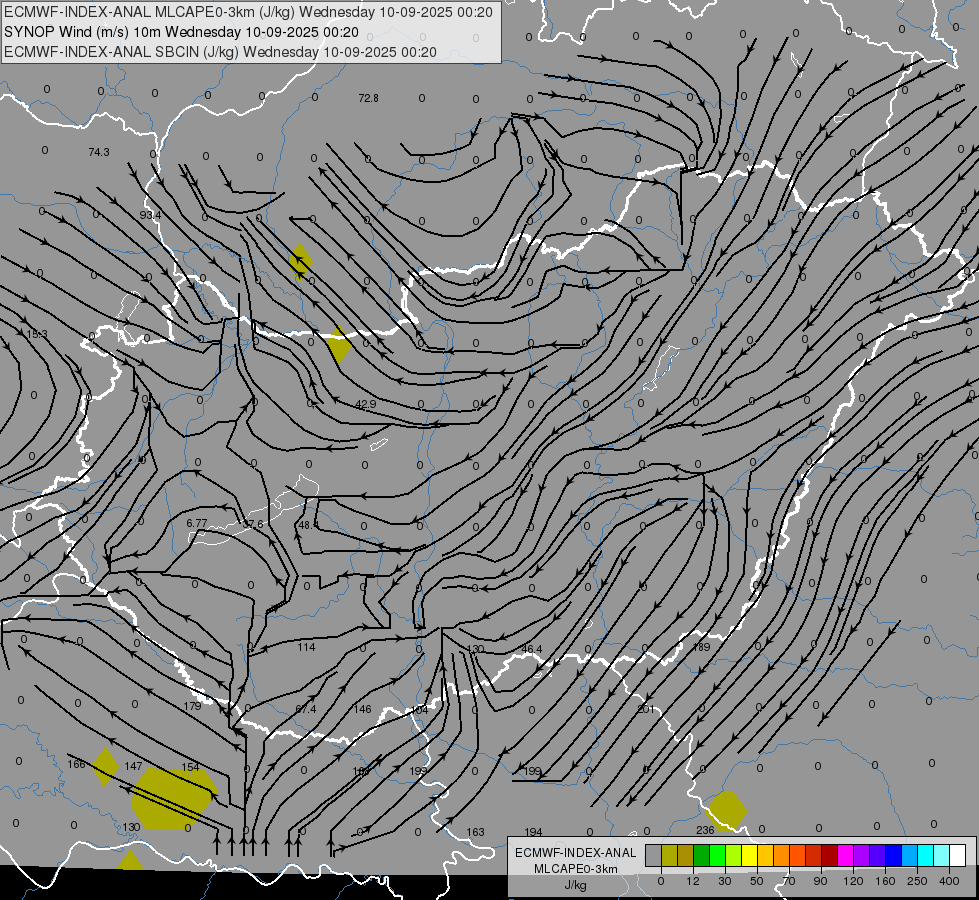Screen dimensions: 979x900
Task: Click the legend tick value 12
Action: click(x=692, y=881)
